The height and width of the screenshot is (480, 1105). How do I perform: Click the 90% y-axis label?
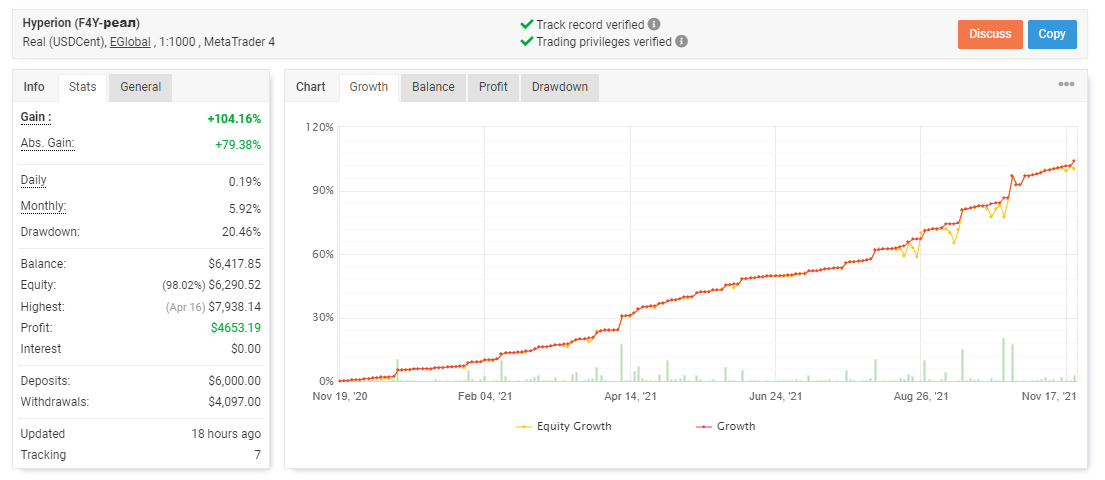tap(323, 191)
